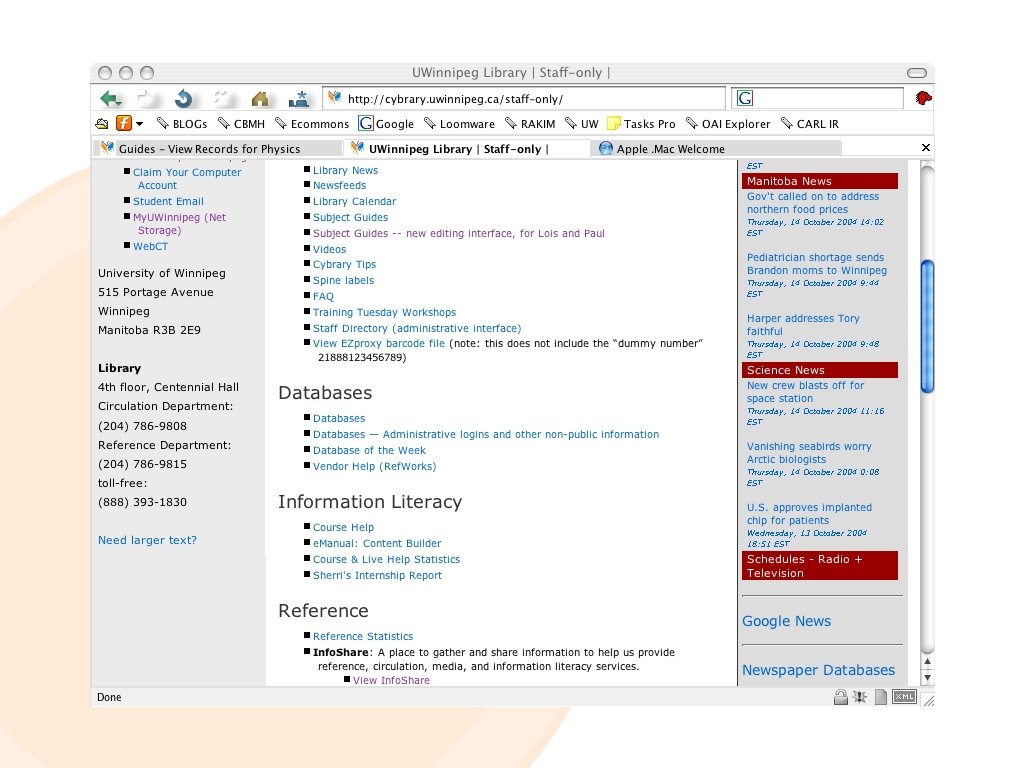Click the Science News section header
This screenshot has width=1024, height=768.
tap(820, 370)
